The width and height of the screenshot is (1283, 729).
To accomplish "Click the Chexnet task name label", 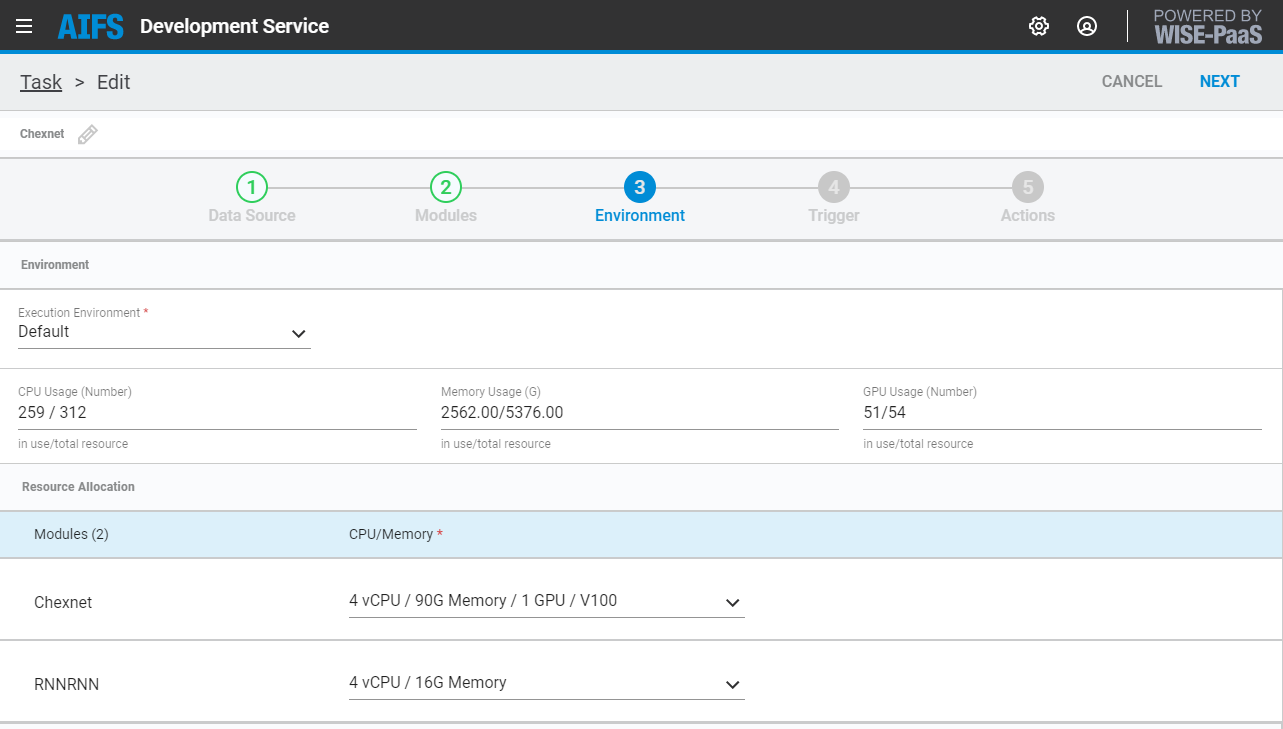I will pyautogui.click(x=42, y=134).
